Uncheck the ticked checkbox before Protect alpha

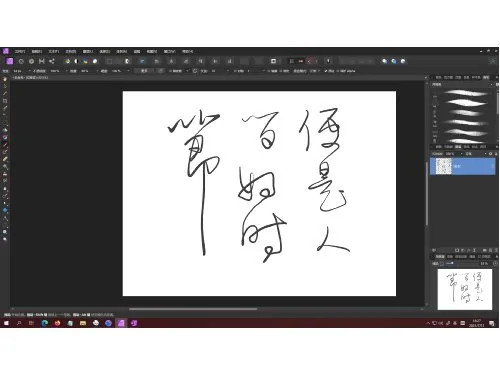[x=326, y=71]
